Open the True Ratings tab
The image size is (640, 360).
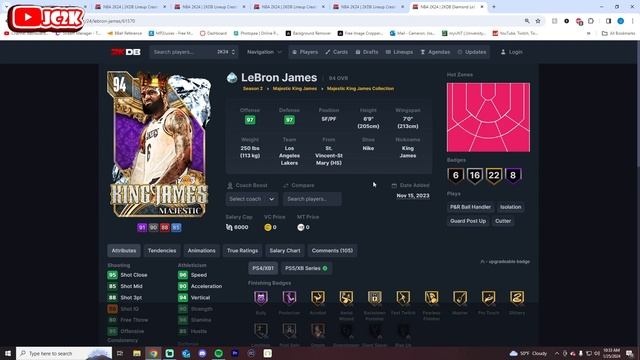pos(242,251)
